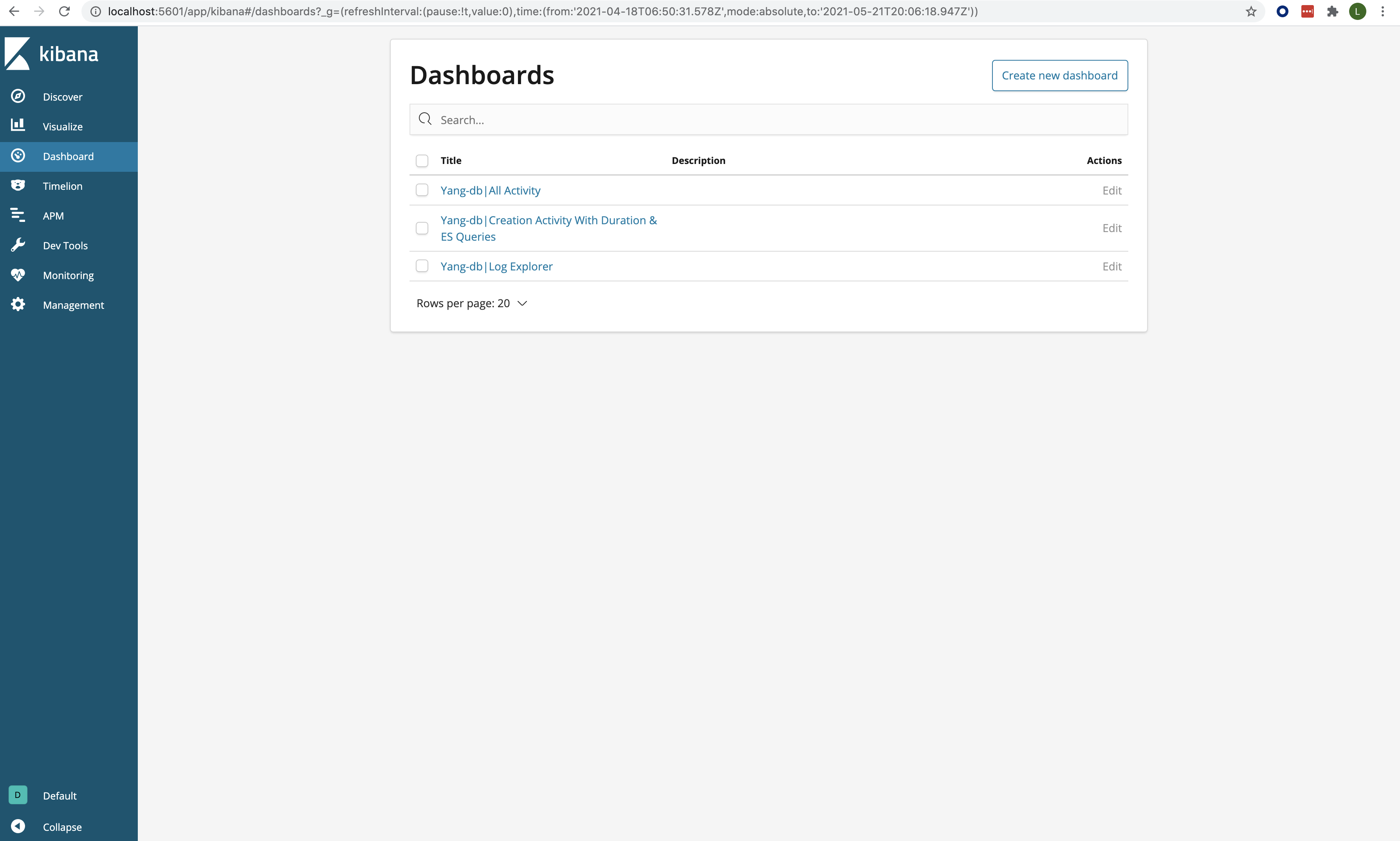Open Discover via compass icon
Viewport: 1400px width, 841px height.
point(18,96)
